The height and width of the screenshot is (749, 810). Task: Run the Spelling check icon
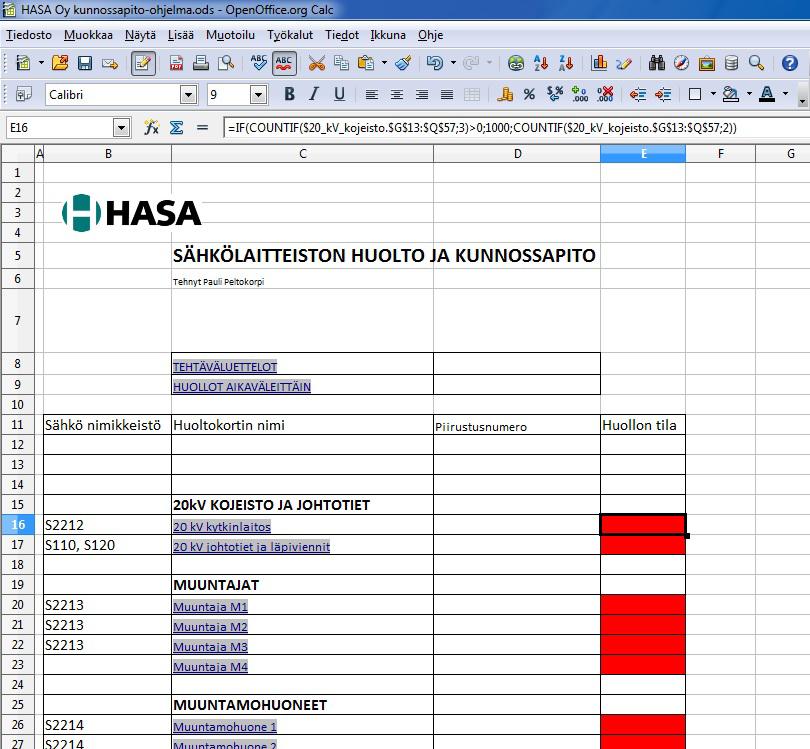[x=258, y=63]
